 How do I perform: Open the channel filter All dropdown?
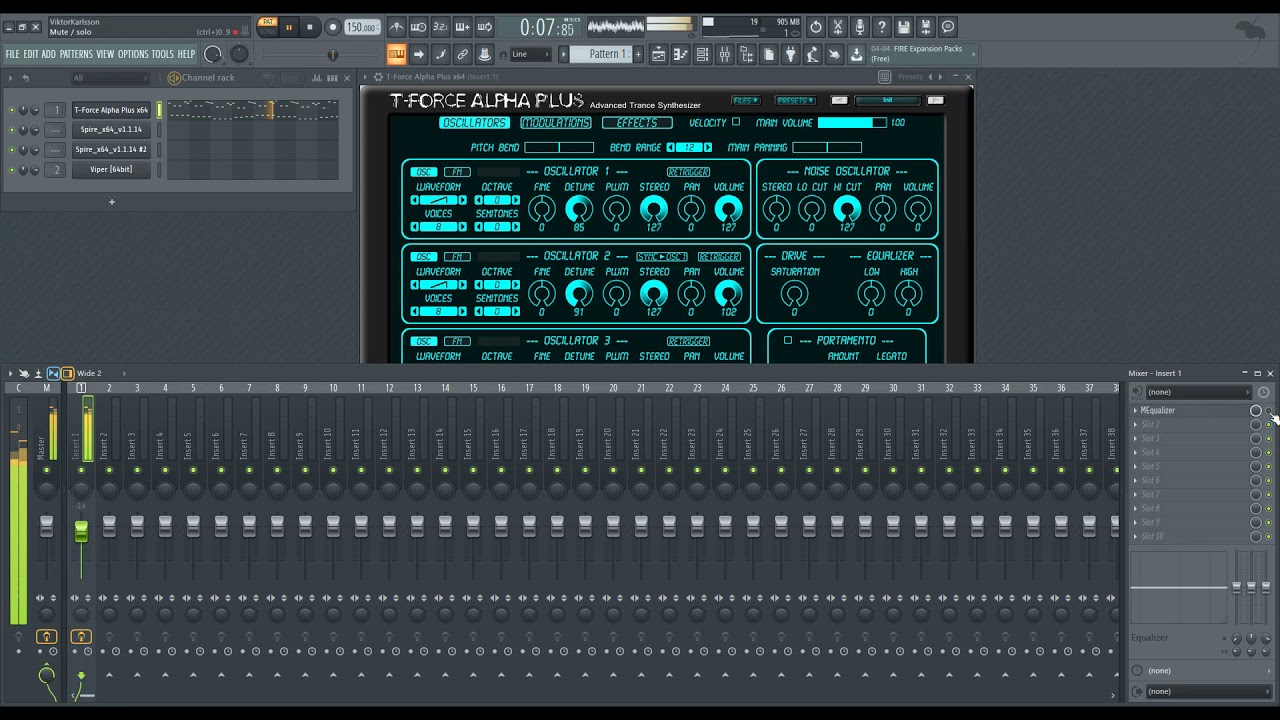(111, 78)
